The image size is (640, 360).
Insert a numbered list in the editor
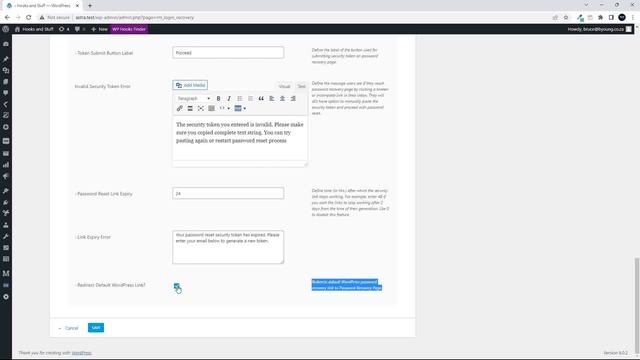(250, 98)
